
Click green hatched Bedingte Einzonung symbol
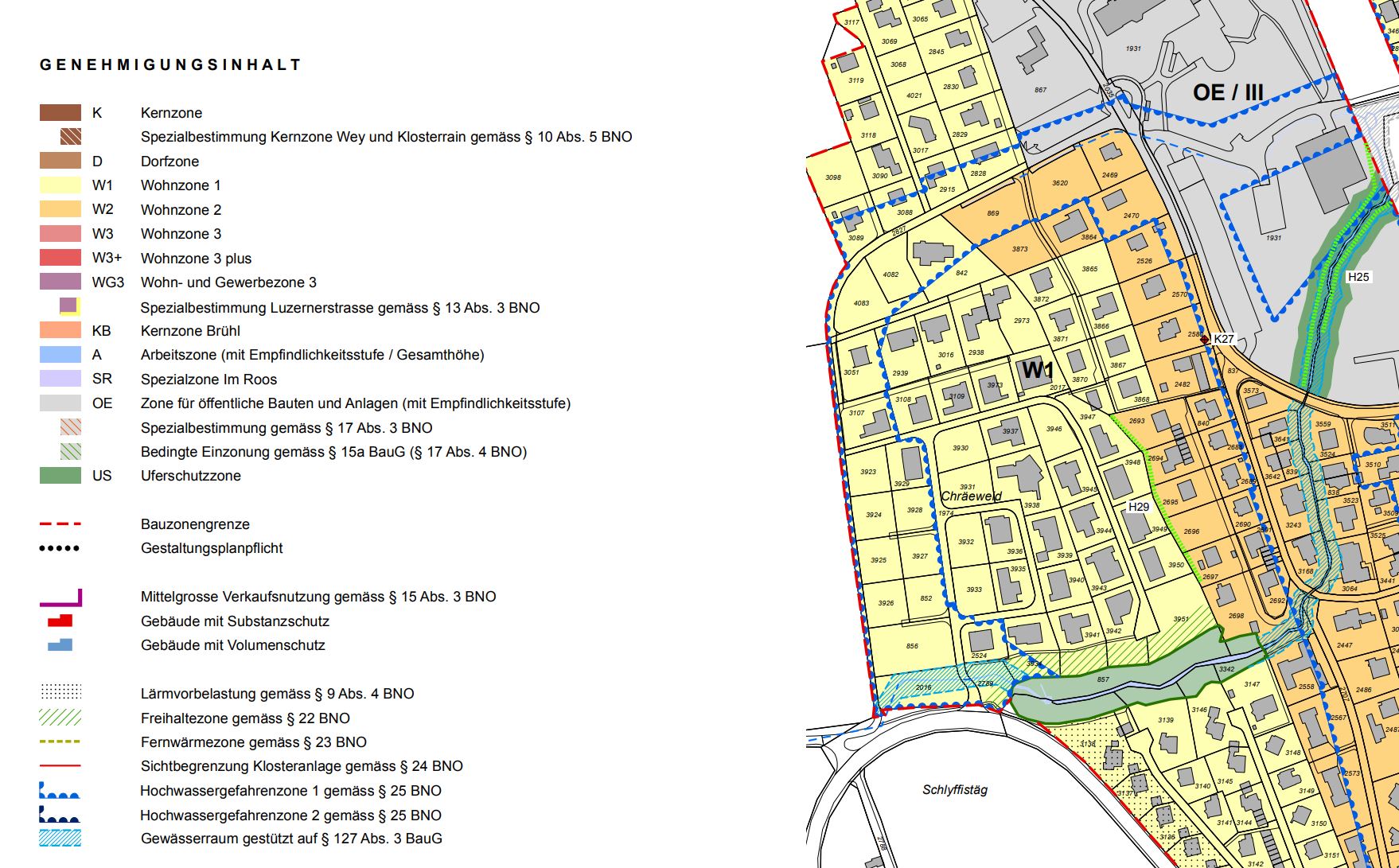point(71,451)
